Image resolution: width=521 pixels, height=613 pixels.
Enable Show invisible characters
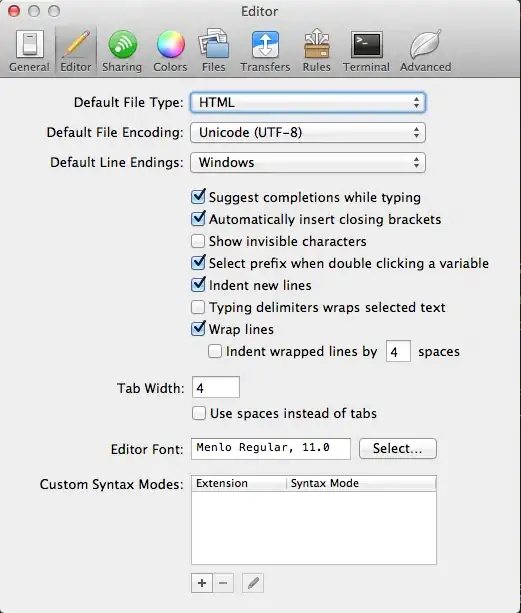tap(198, 241)
